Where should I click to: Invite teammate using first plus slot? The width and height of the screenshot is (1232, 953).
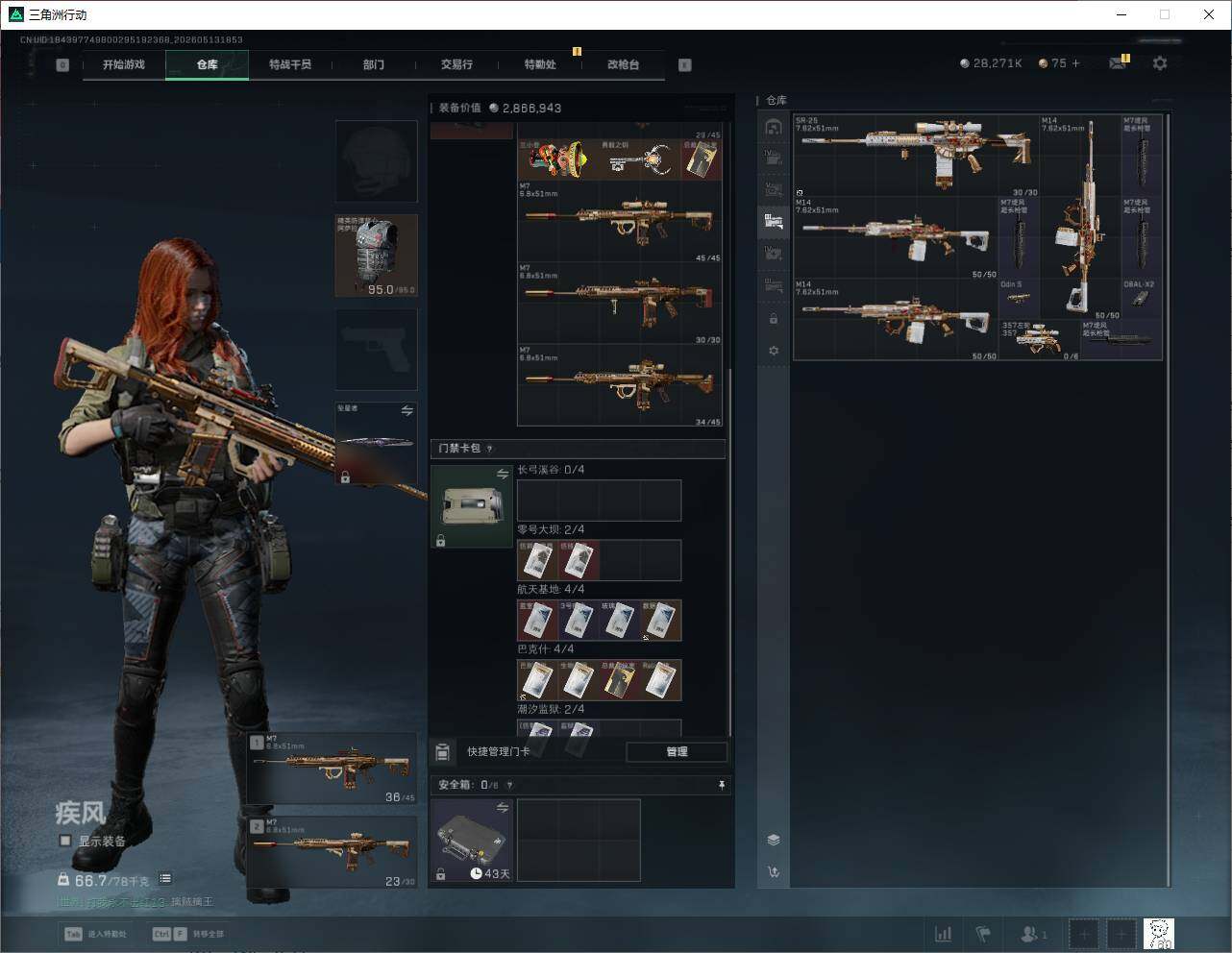point(1084,934)
